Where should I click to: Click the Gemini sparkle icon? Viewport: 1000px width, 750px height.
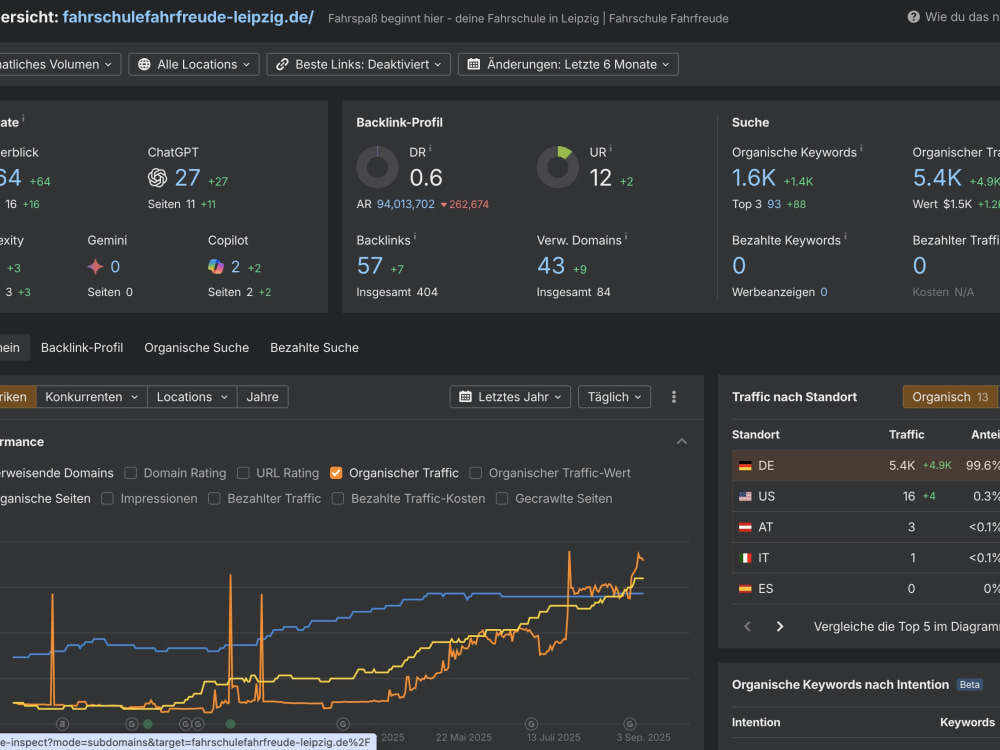(x=95, y=267)
